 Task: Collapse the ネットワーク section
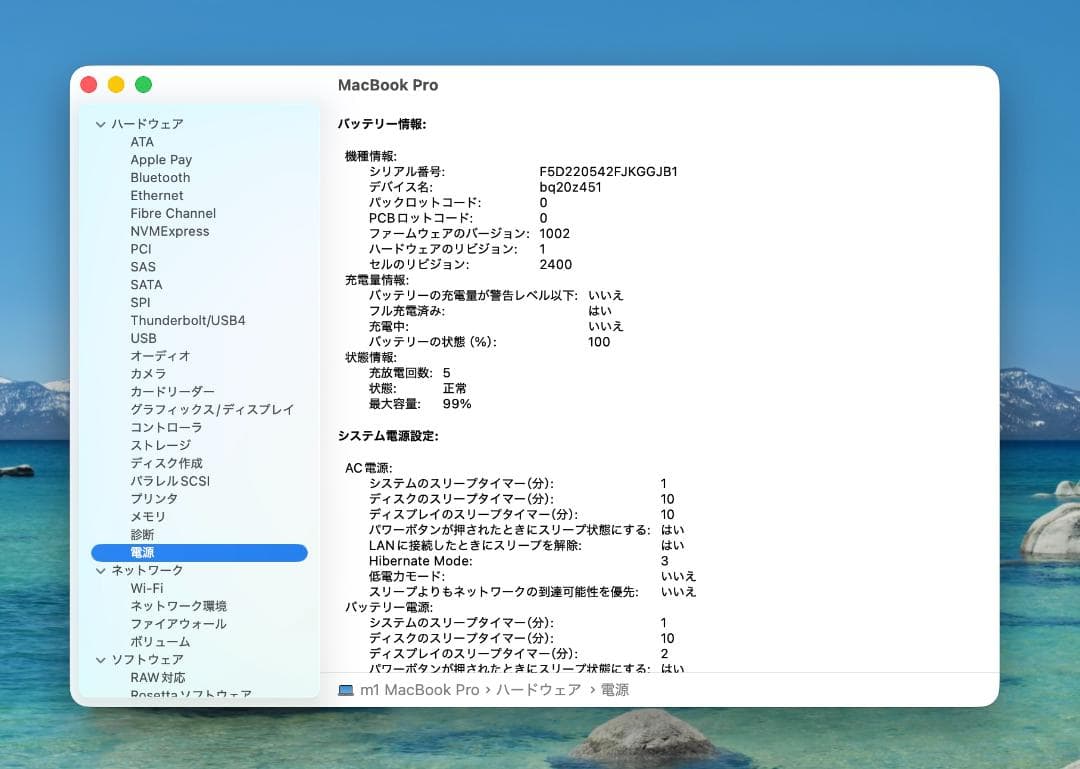pos(100,570)
